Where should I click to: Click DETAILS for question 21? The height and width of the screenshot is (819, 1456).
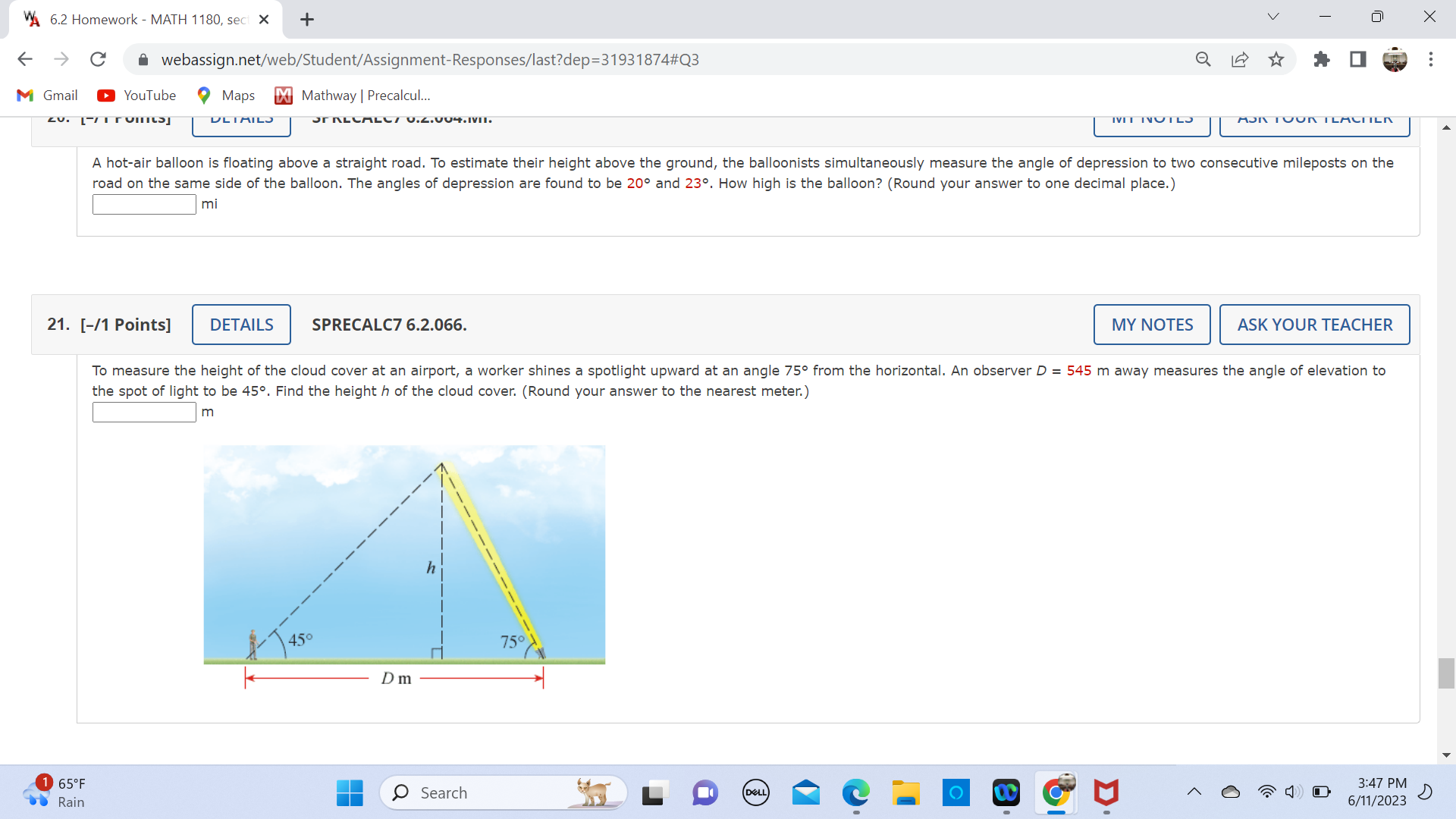240,324
